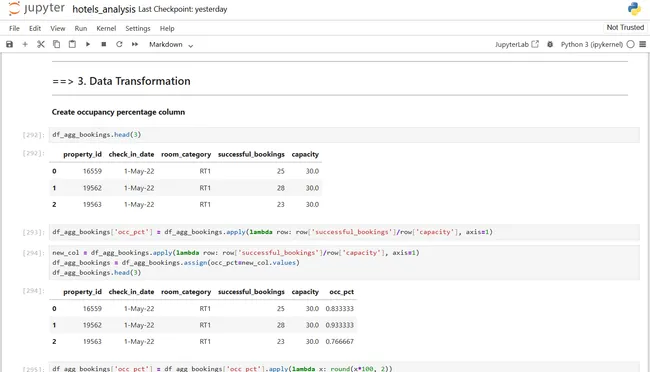Click code cell 293 assigning occ_pct
This screenshot has width=650, height=372.
click(x=344, y=232)
